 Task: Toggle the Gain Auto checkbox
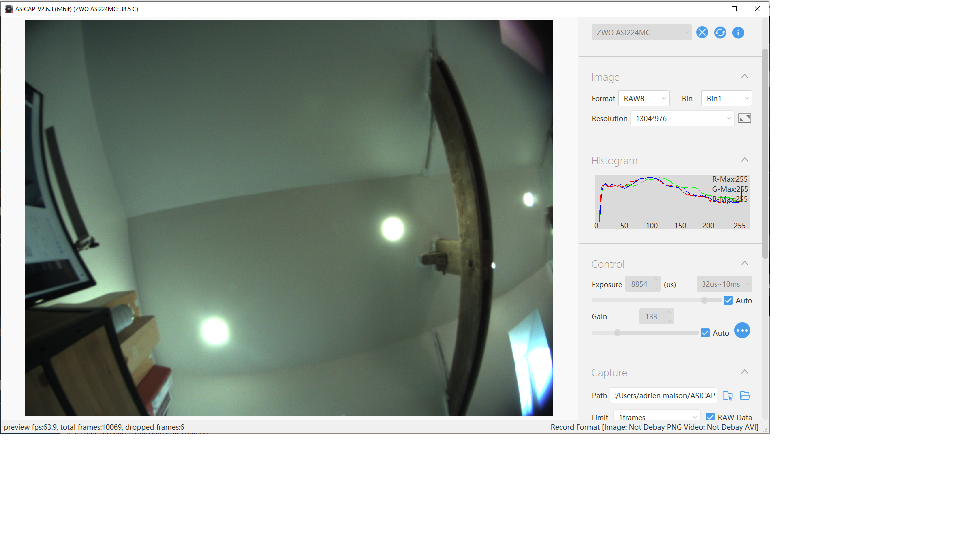(705, 332)
